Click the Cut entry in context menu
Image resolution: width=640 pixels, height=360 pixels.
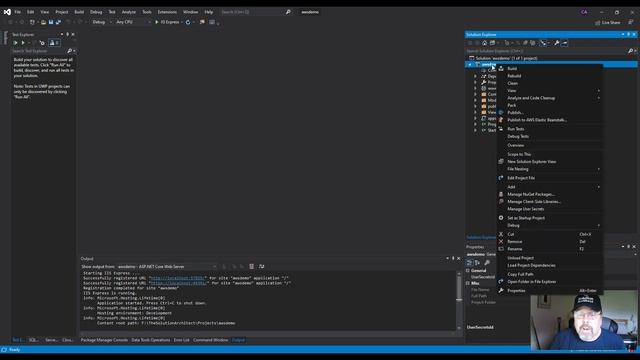click(549, 234)
